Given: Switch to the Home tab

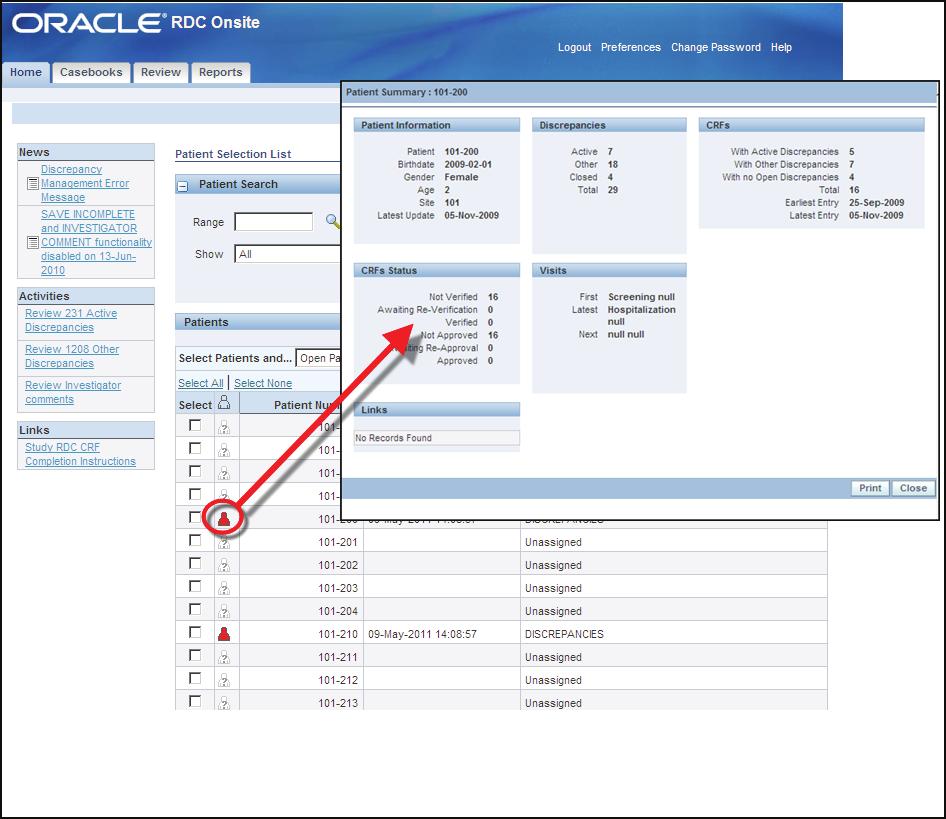Looking at the screenshot, I should point(26,72).
